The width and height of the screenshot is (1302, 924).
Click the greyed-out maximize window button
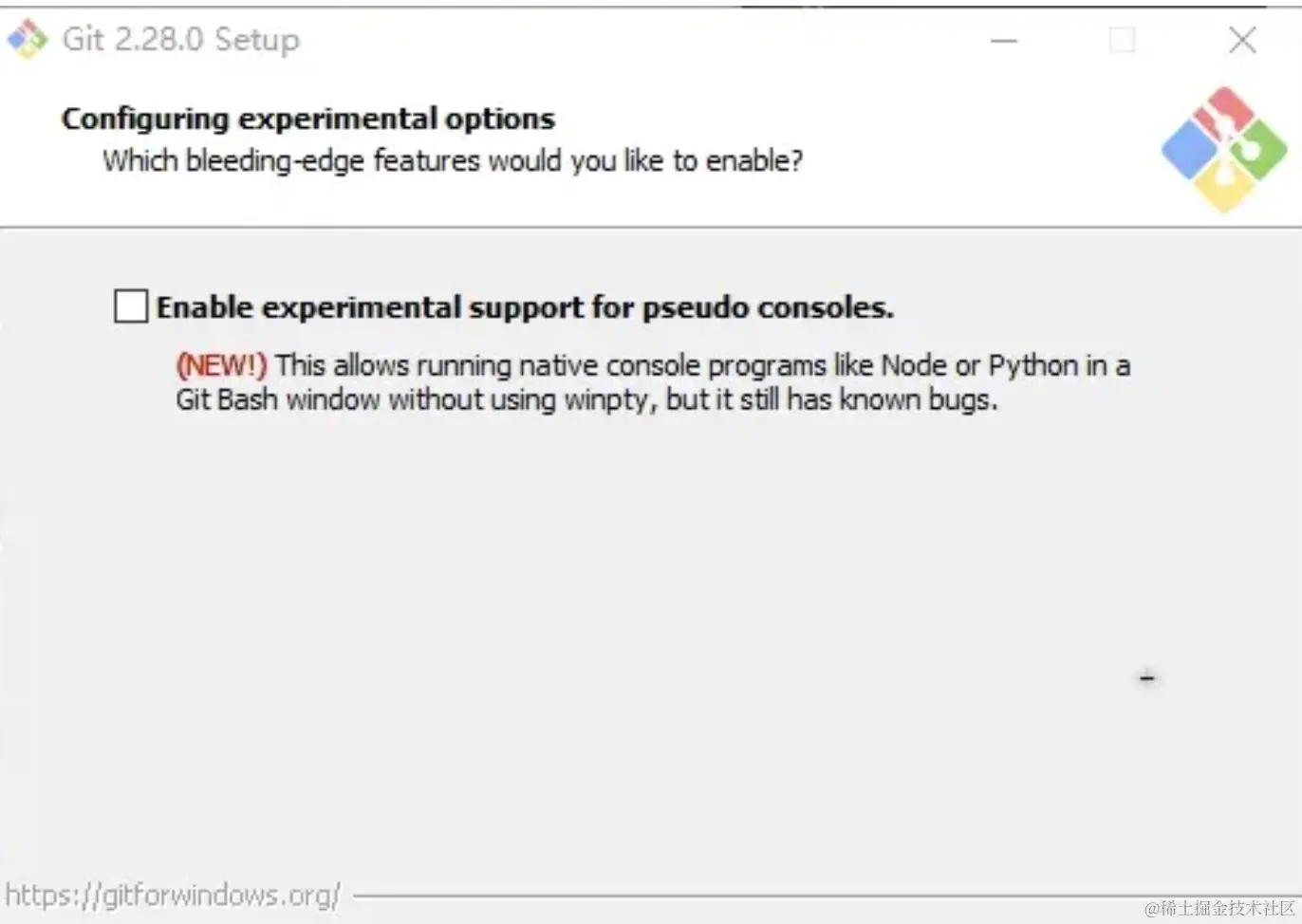1122,40
